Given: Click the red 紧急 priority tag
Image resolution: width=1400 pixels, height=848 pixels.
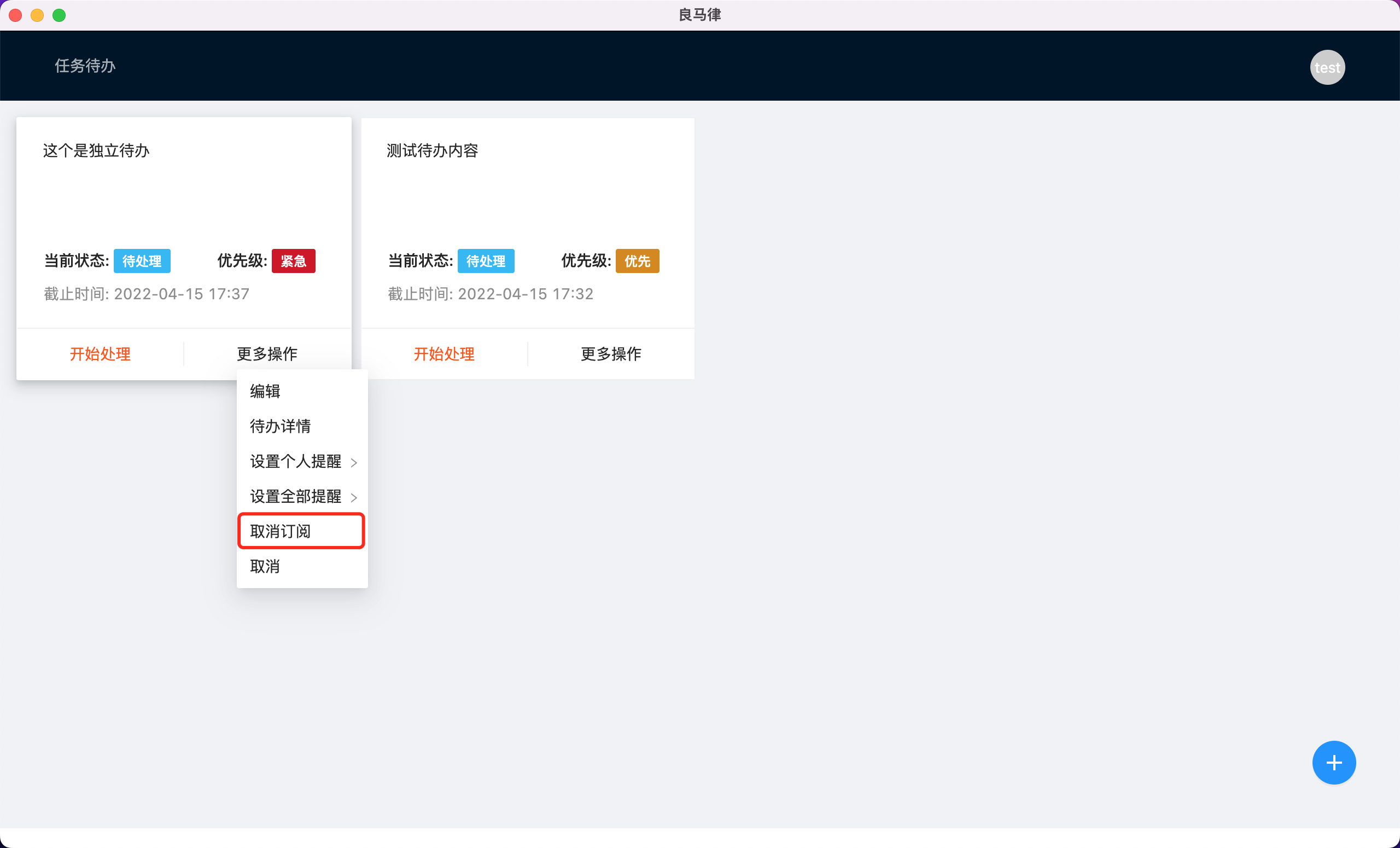Looking at the screenshot, I should 293,261.
